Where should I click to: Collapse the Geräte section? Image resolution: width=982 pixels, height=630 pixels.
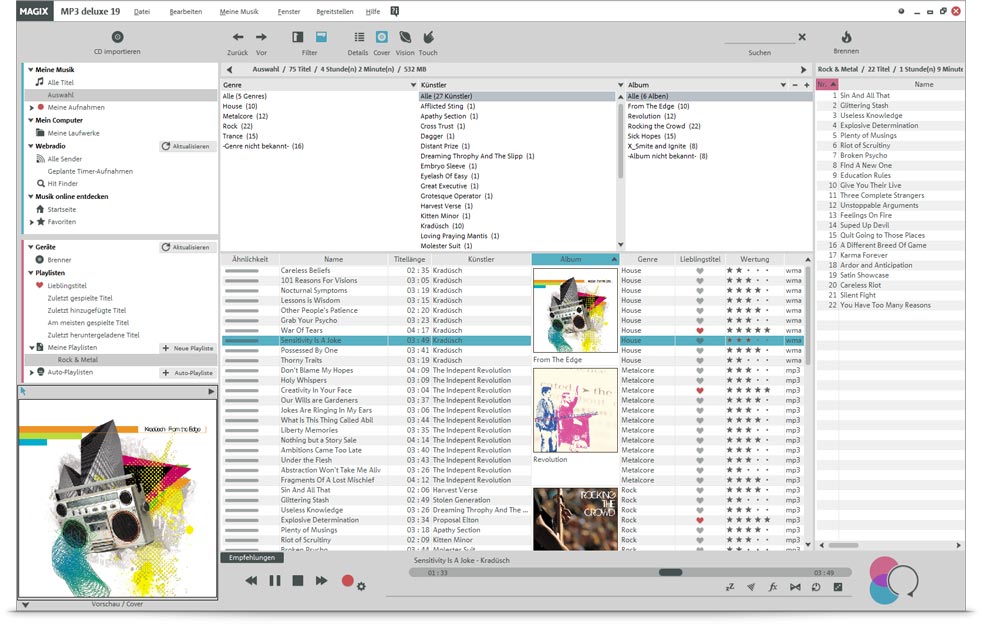(x=30, y=247)
